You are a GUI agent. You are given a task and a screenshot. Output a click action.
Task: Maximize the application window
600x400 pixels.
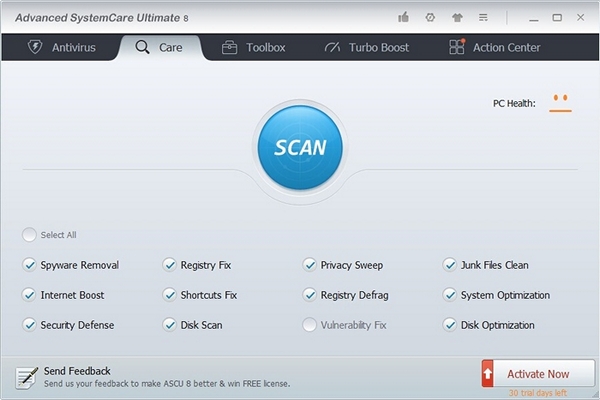pos(557,18)
